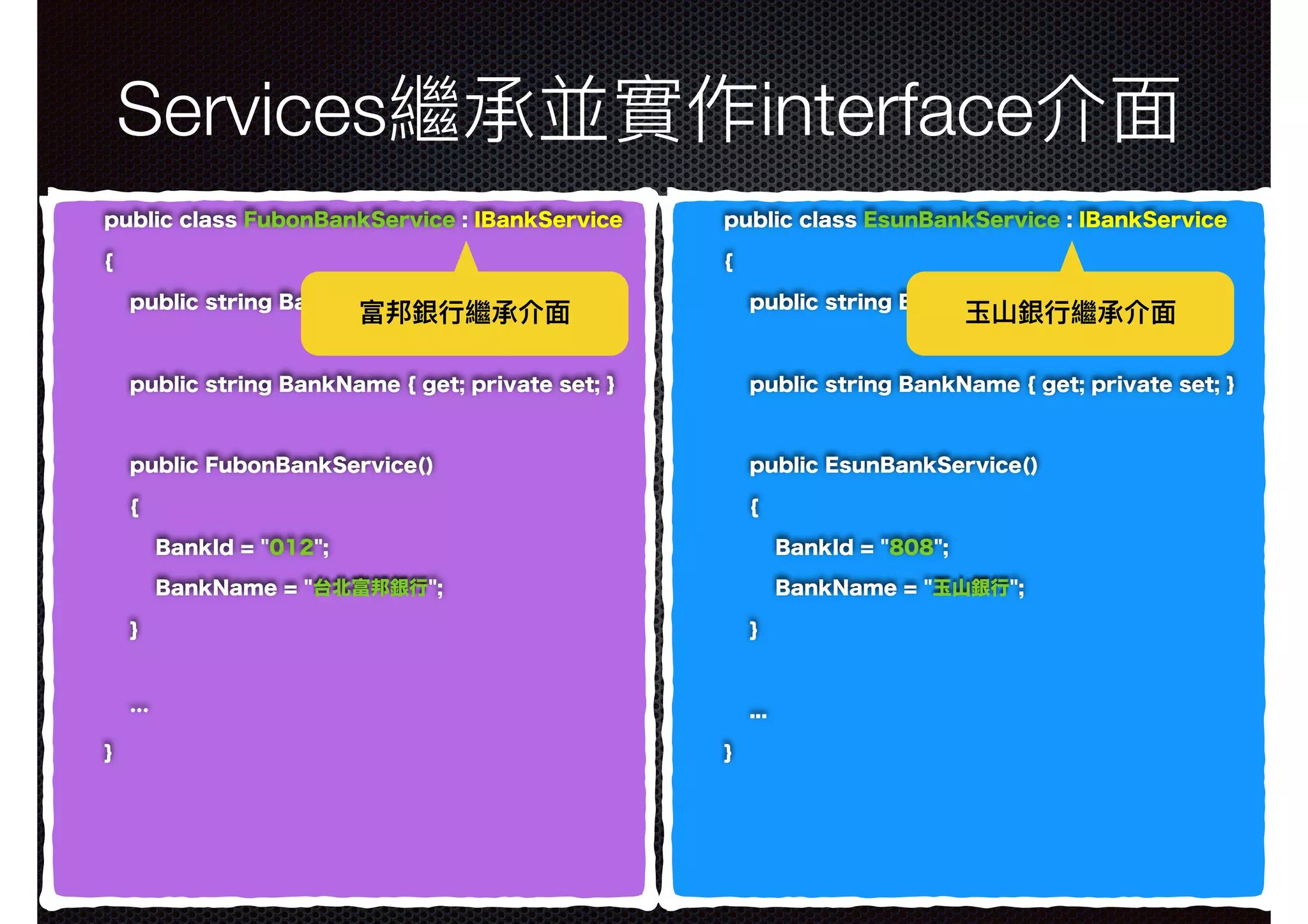Image resolution: width=1308 pixels, height=924 pixels.
Task: Click the EsunBankService class name in green
Action: (x=961, y=220)
